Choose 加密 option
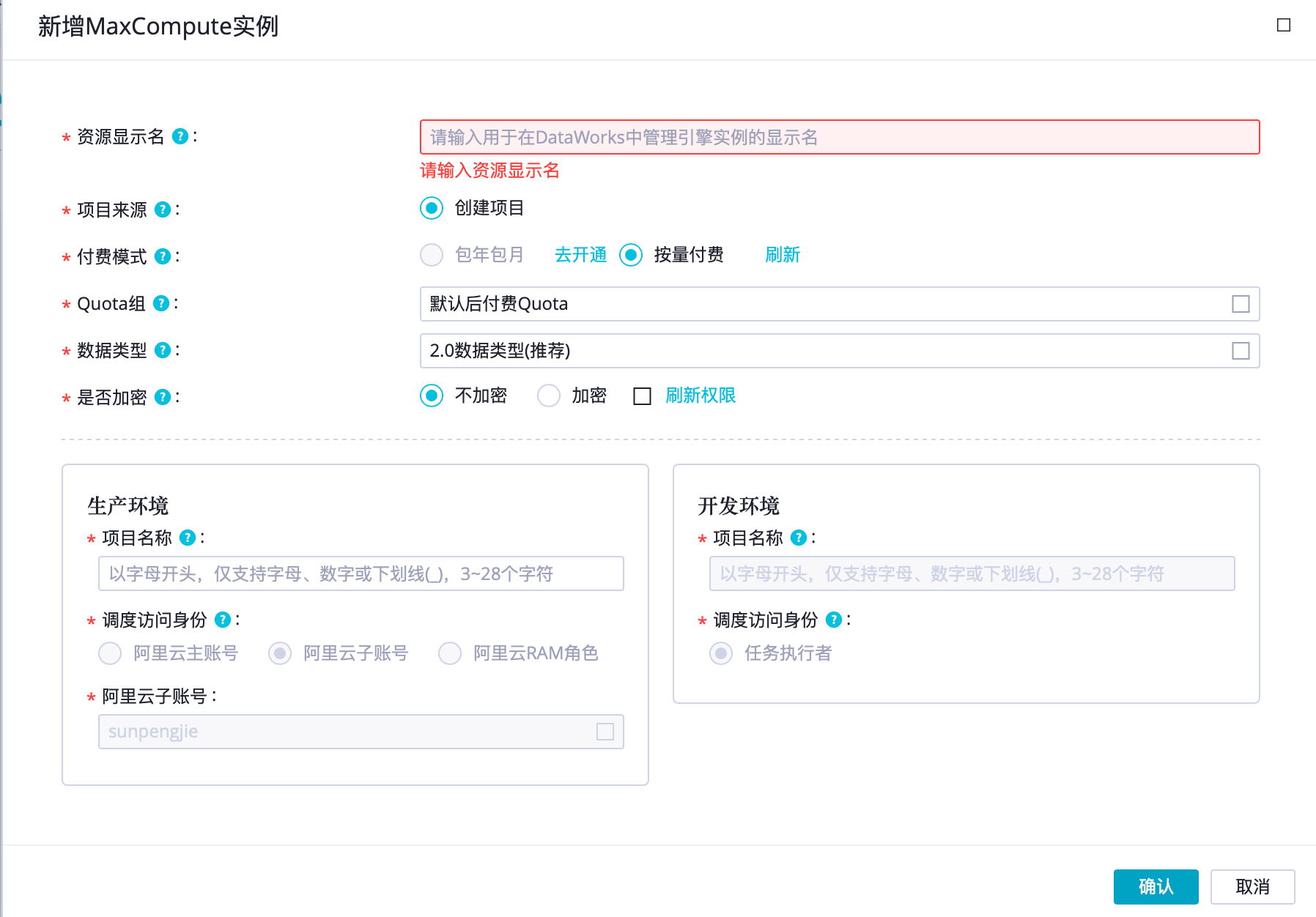 549,396
